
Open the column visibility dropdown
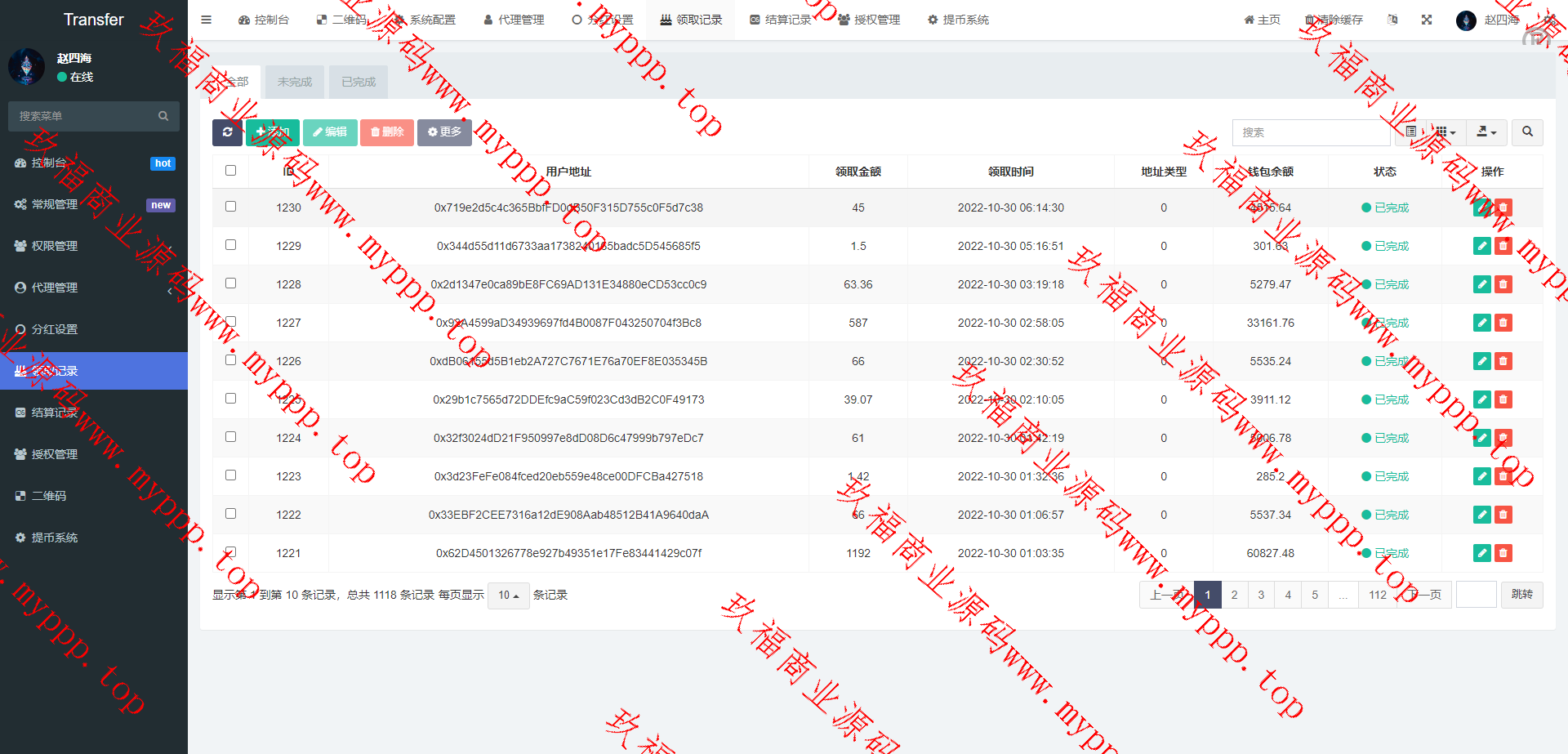[x=1445, y=132]
